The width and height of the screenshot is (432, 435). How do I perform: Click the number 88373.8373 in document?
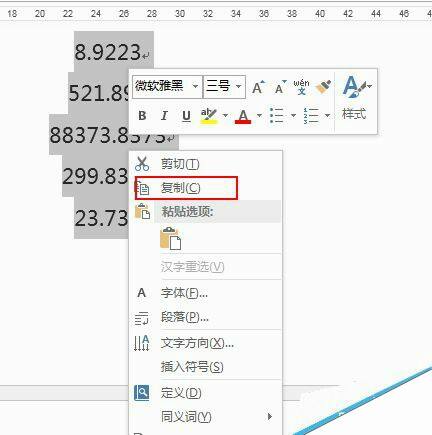click(x=107, y=135)
